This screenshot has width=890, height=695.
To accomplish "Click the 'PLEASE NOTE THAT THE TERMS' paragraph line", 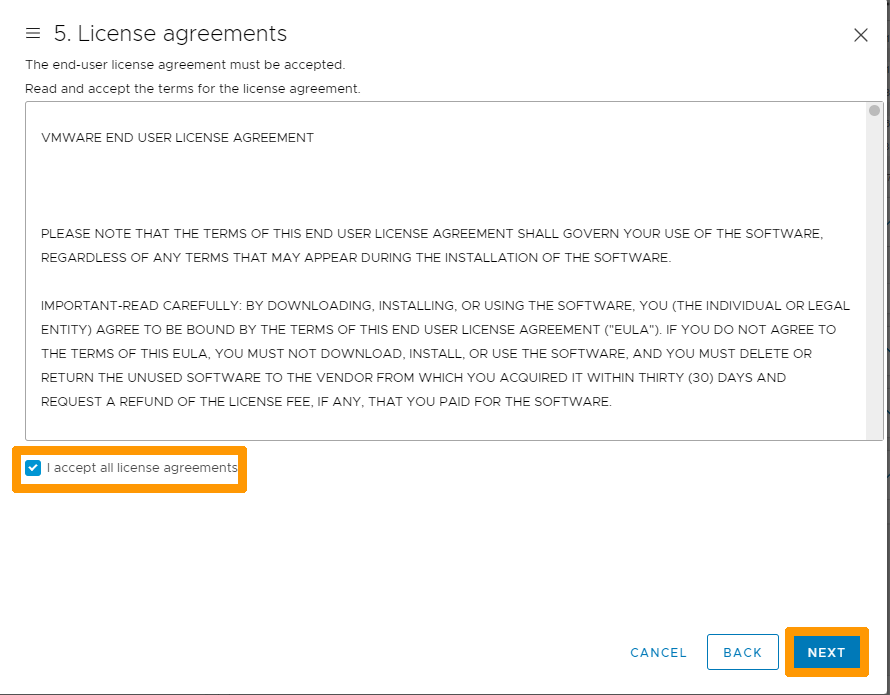I will (432, 234).
